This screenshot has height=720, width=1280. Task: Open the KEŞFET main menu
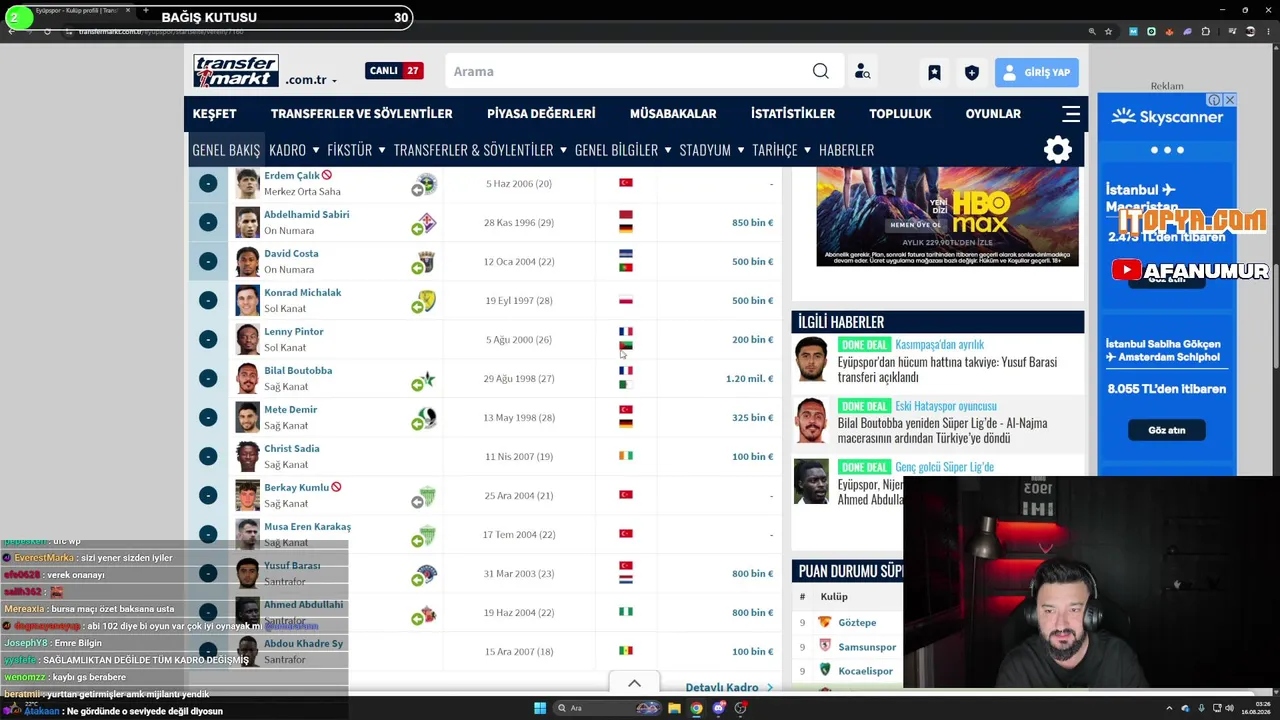214,114
